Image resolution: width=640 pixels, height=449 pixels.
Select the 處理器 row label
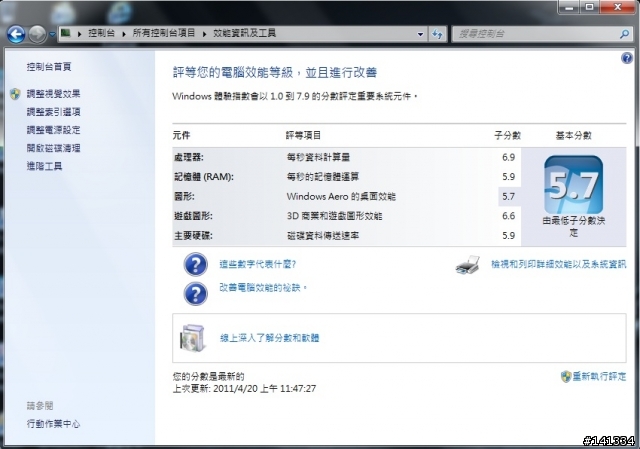[x=189, y=157]
